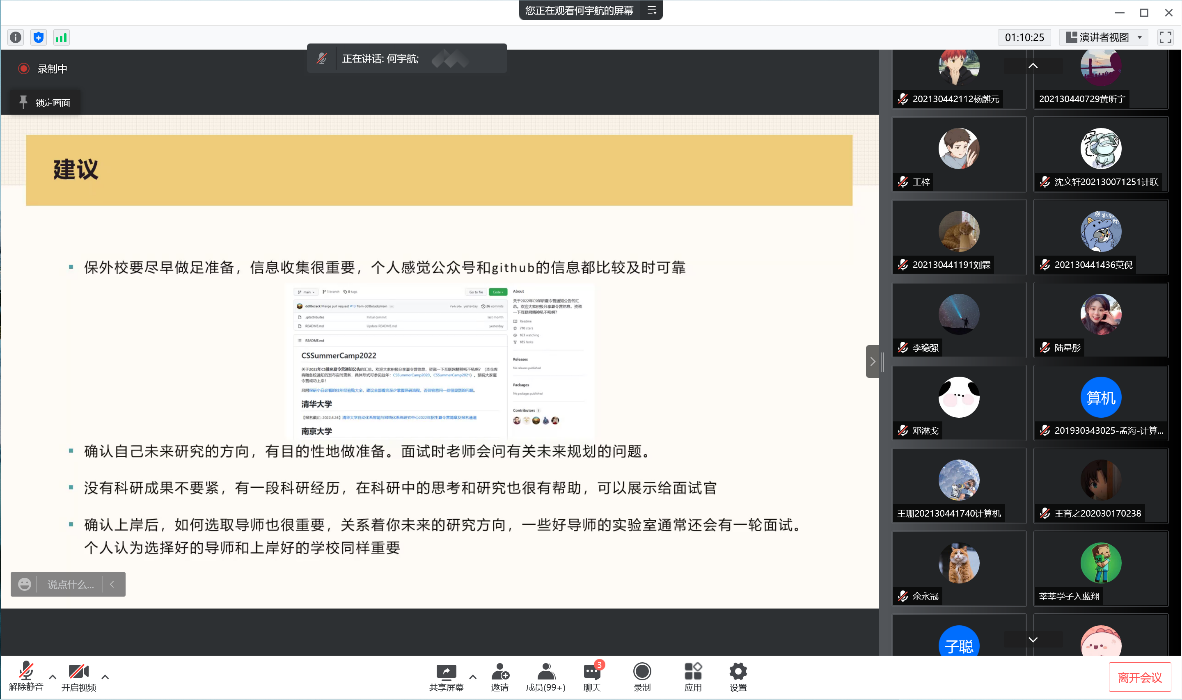Expand camera options arrow next to 开启视频
This screenshot has width=1182, height=700.
coord(105,677)
